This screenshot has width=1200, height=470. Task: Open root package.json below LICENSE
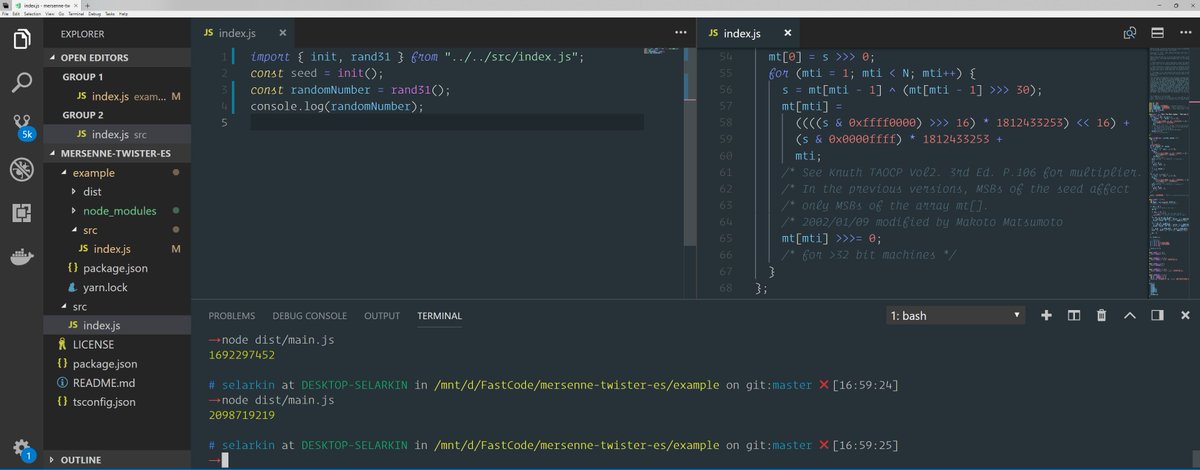click(117, 364)
